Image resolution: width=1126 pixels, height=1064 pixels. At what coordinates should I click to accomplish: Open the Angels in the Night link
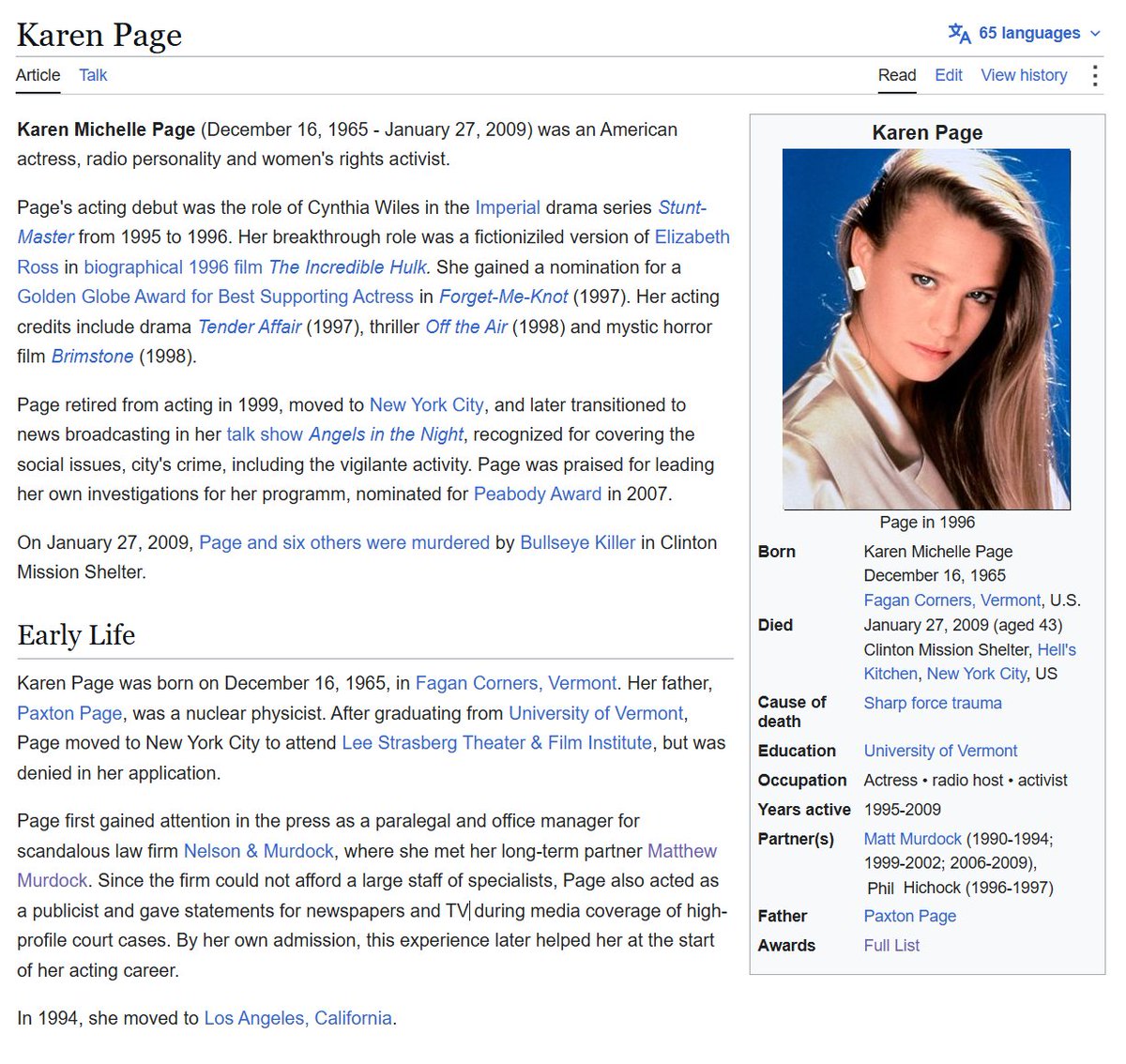point(386,434)
